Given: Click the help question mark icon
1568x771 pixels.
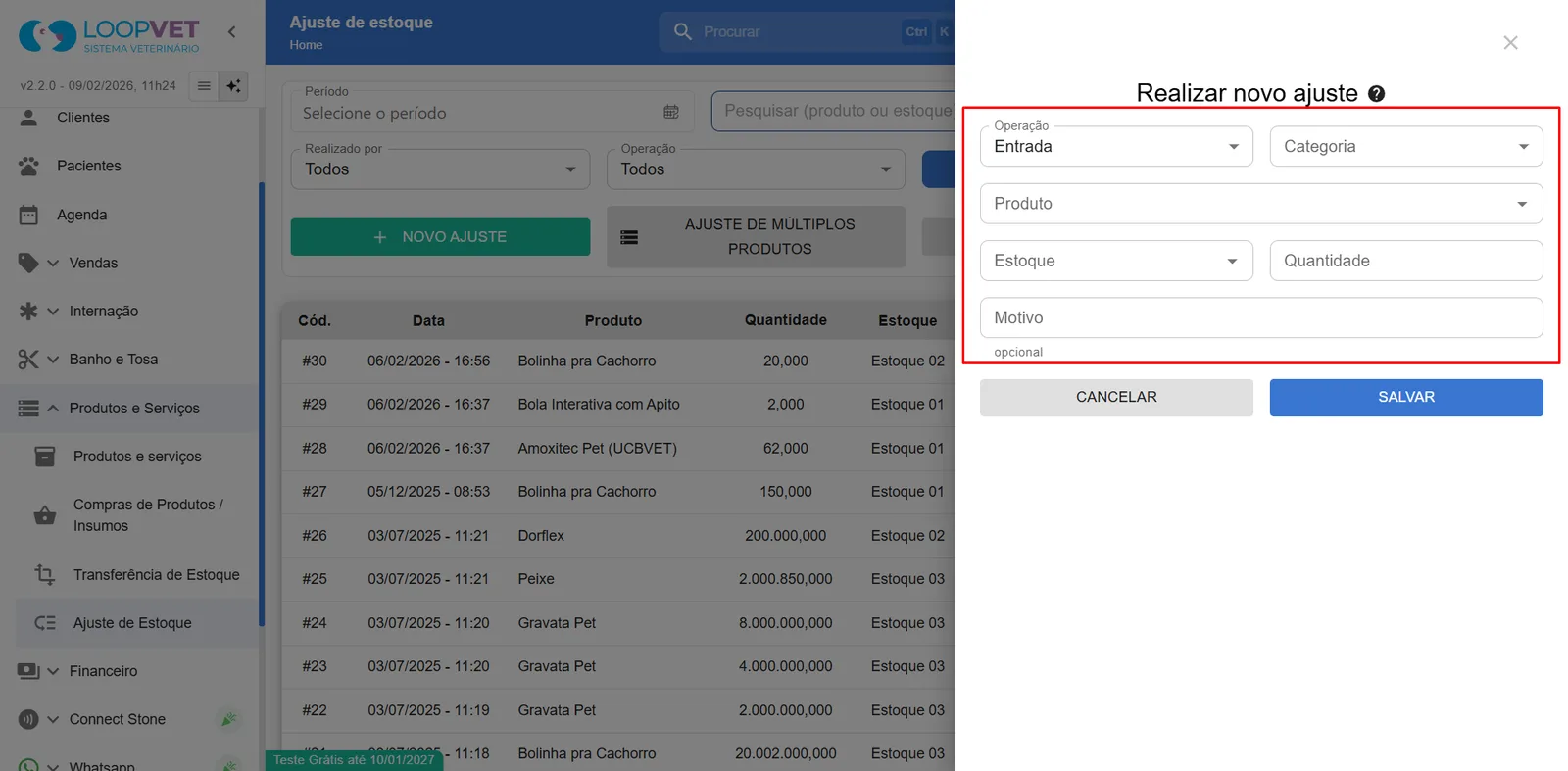Looking at the screenshot, I should (x=1376, y=94).
